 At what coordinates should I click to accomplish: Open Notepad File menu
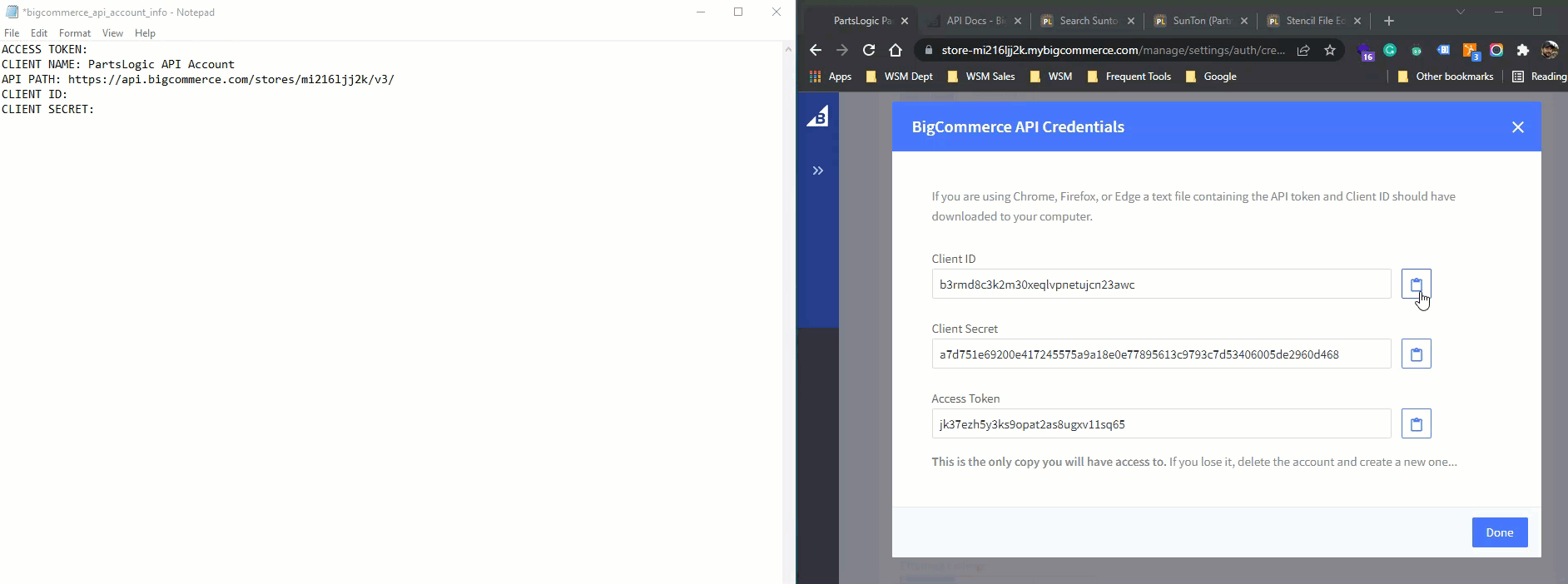tap(12, 33)
